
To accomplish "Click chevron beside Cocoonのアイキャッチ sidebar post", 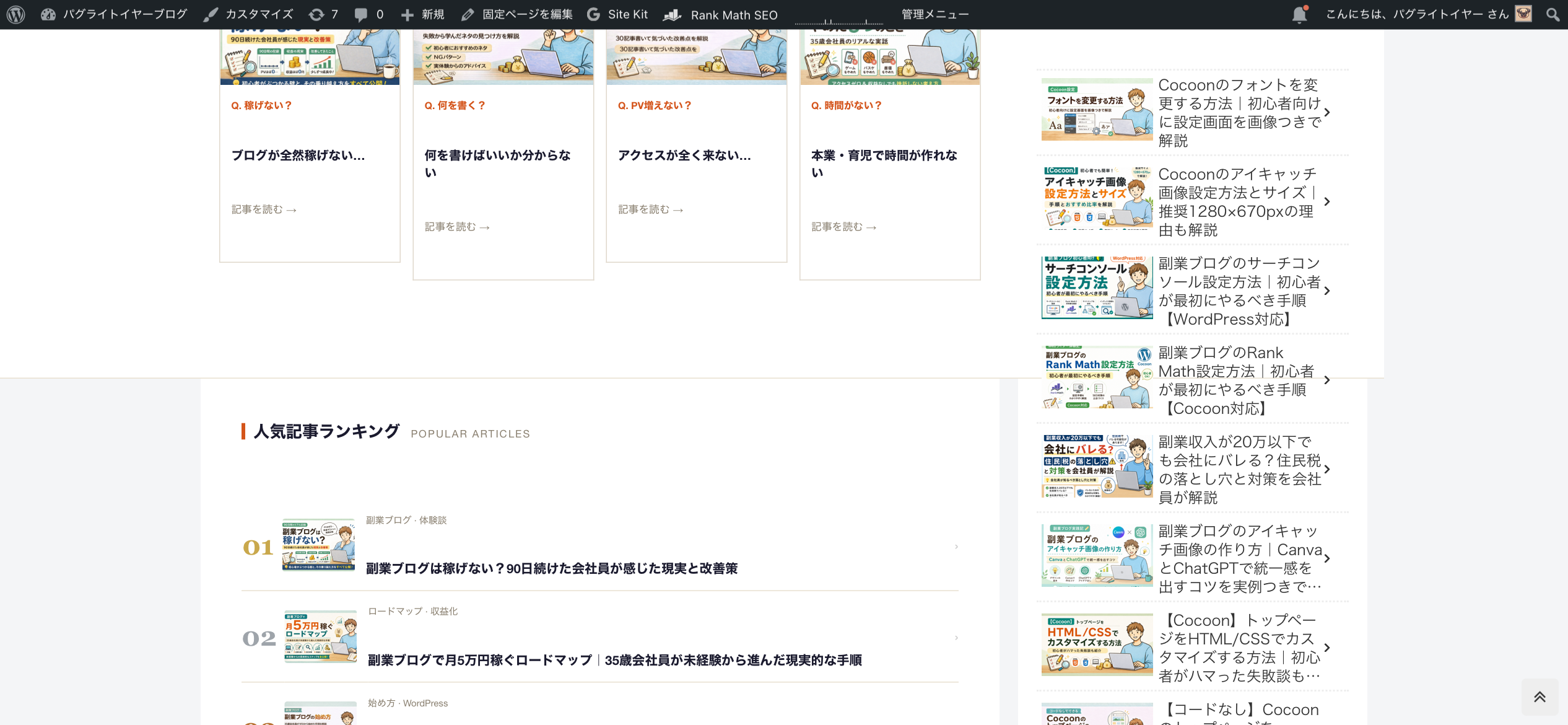I will point(1327,201).
